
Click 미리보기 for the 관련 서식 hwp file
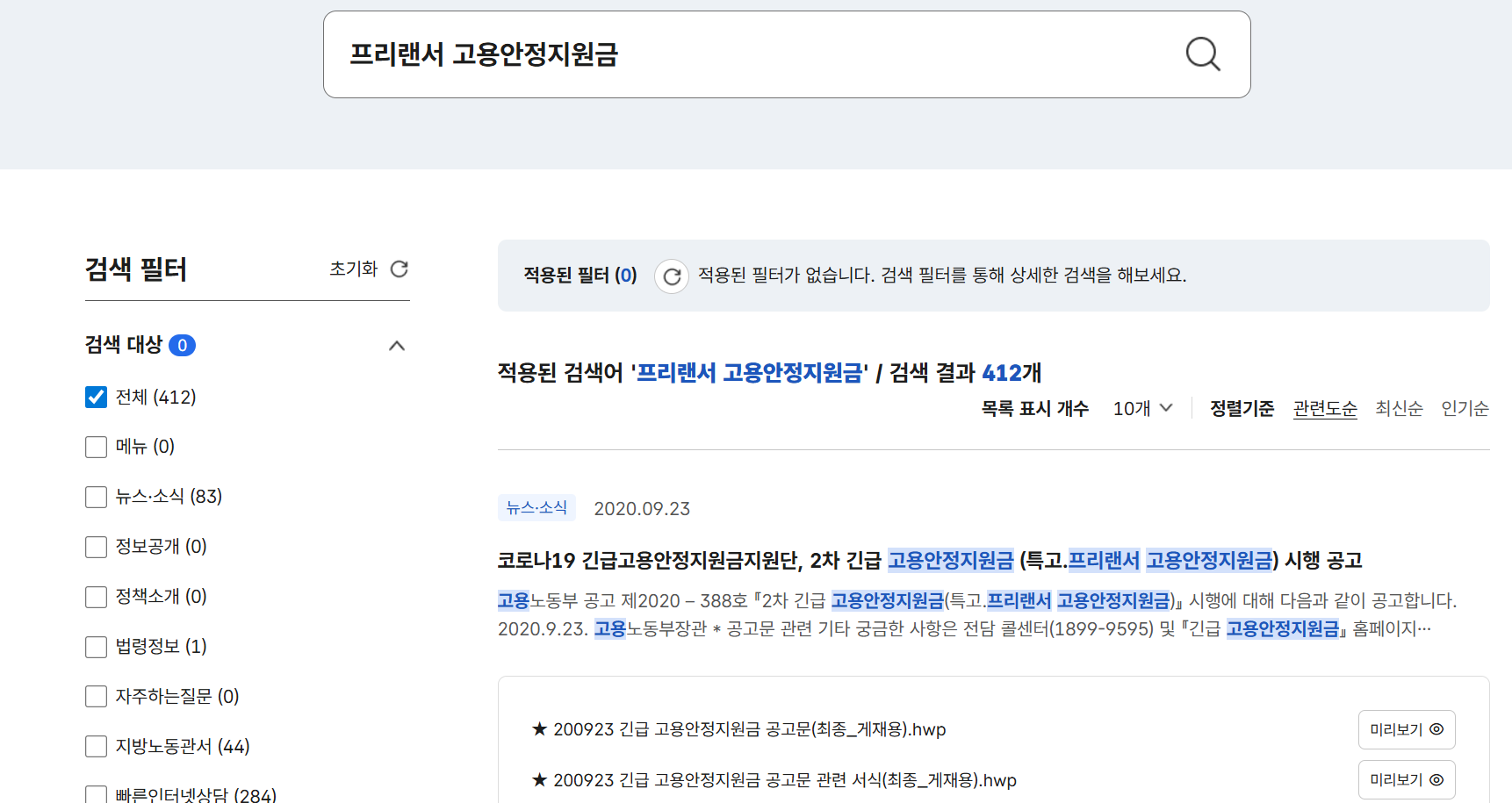1407,779
